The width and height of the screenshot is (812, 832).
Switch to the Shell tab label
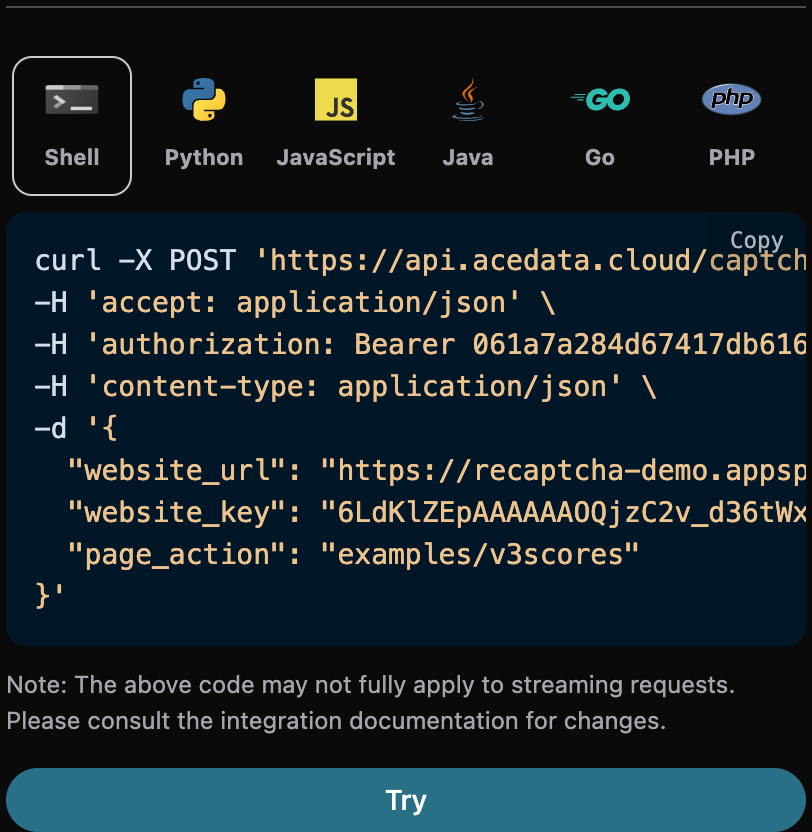point(72,158)
